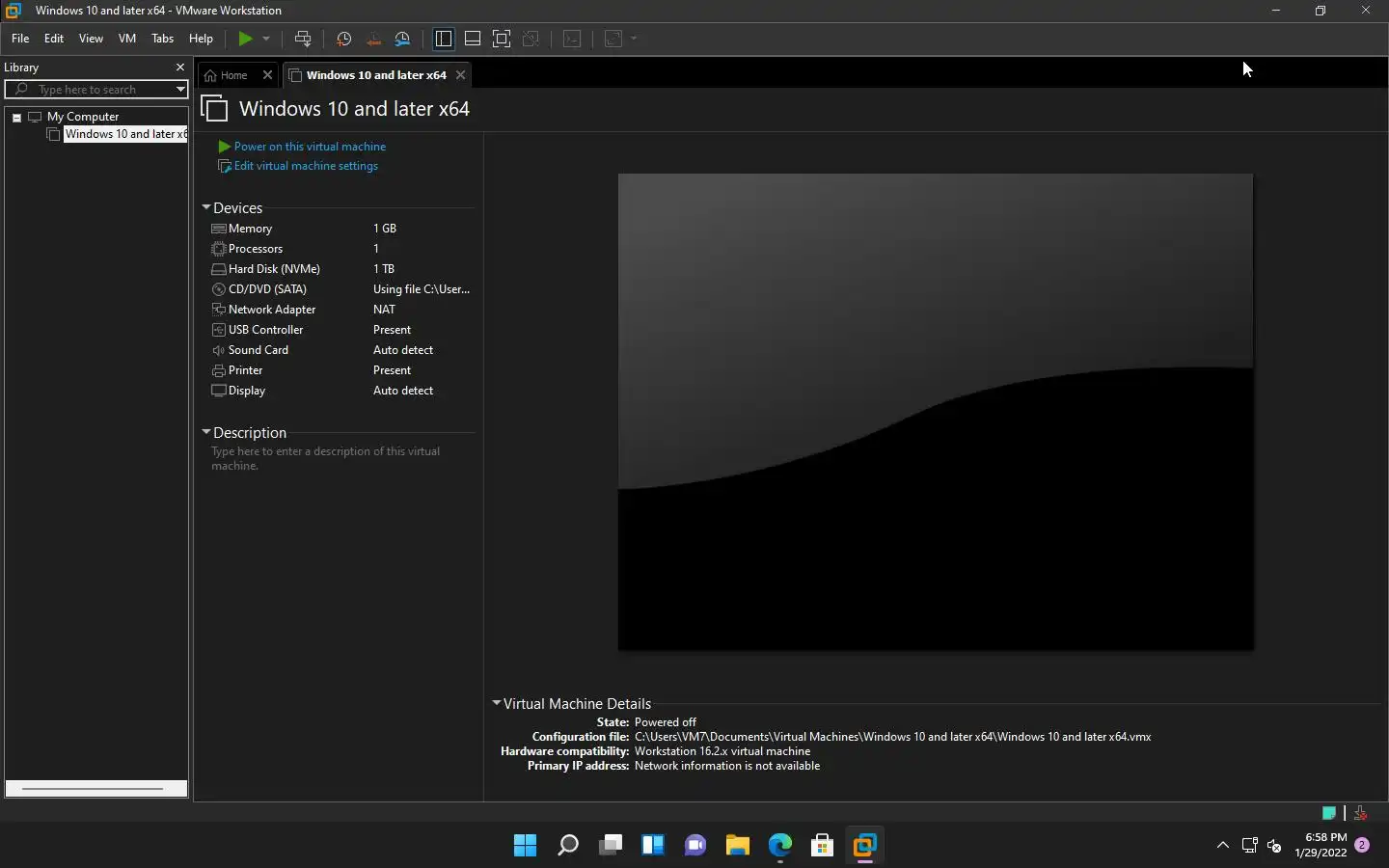Click the Unity mode toolbar icon
Screen dimensions: 1389x868
[531, 39]
